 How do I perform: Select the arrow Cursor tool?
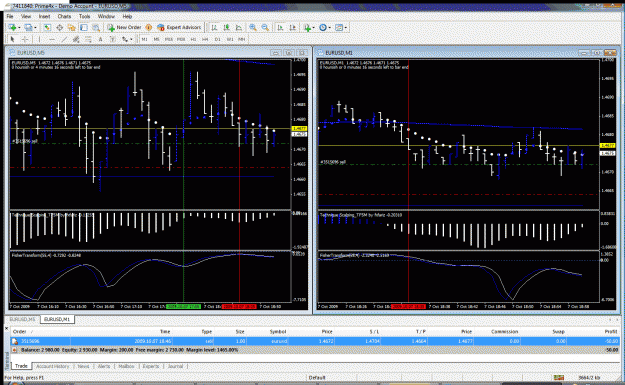click(12, 39)
